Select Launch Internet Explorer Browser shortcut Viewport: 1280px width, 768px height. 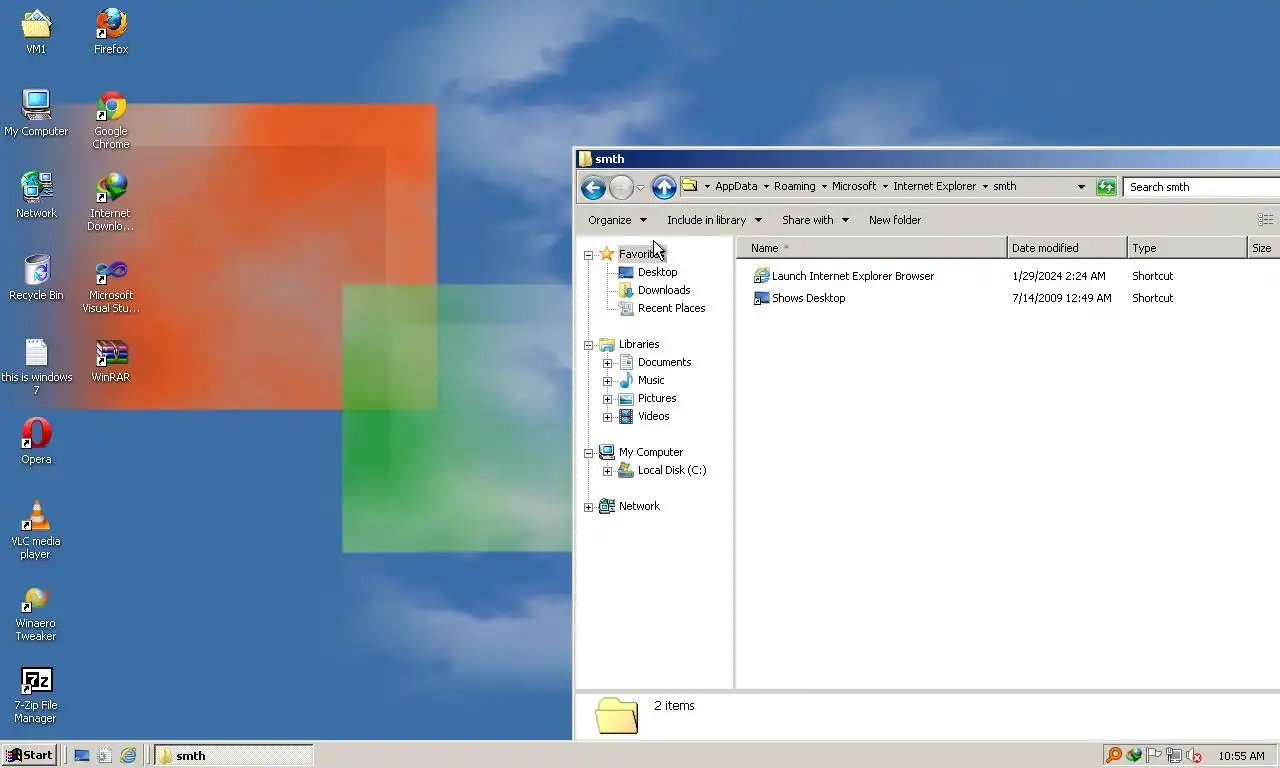point(843,276)
